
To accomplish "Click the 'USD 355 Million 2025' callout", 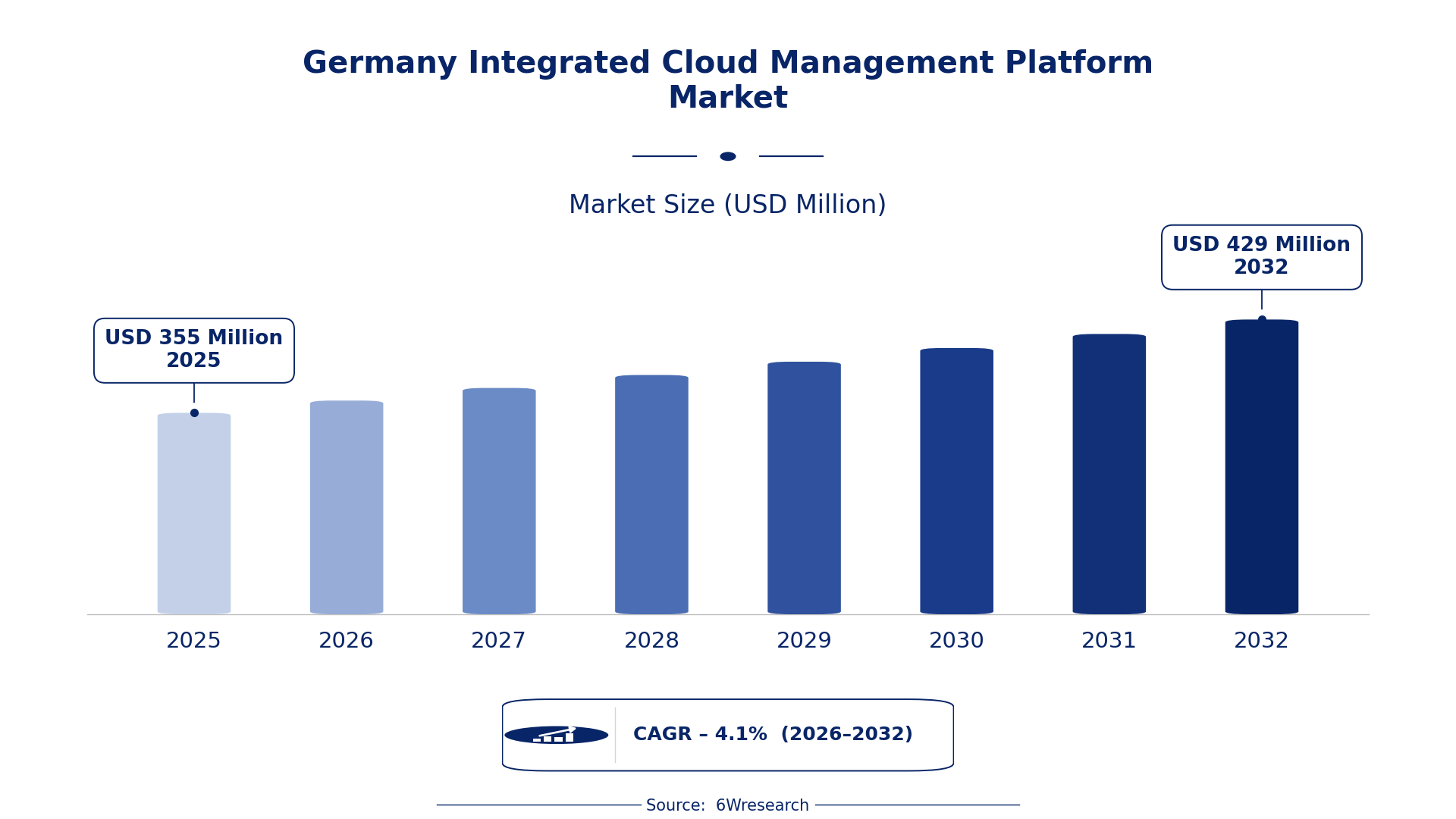I will pyautogui.click(x=194, y=350).
